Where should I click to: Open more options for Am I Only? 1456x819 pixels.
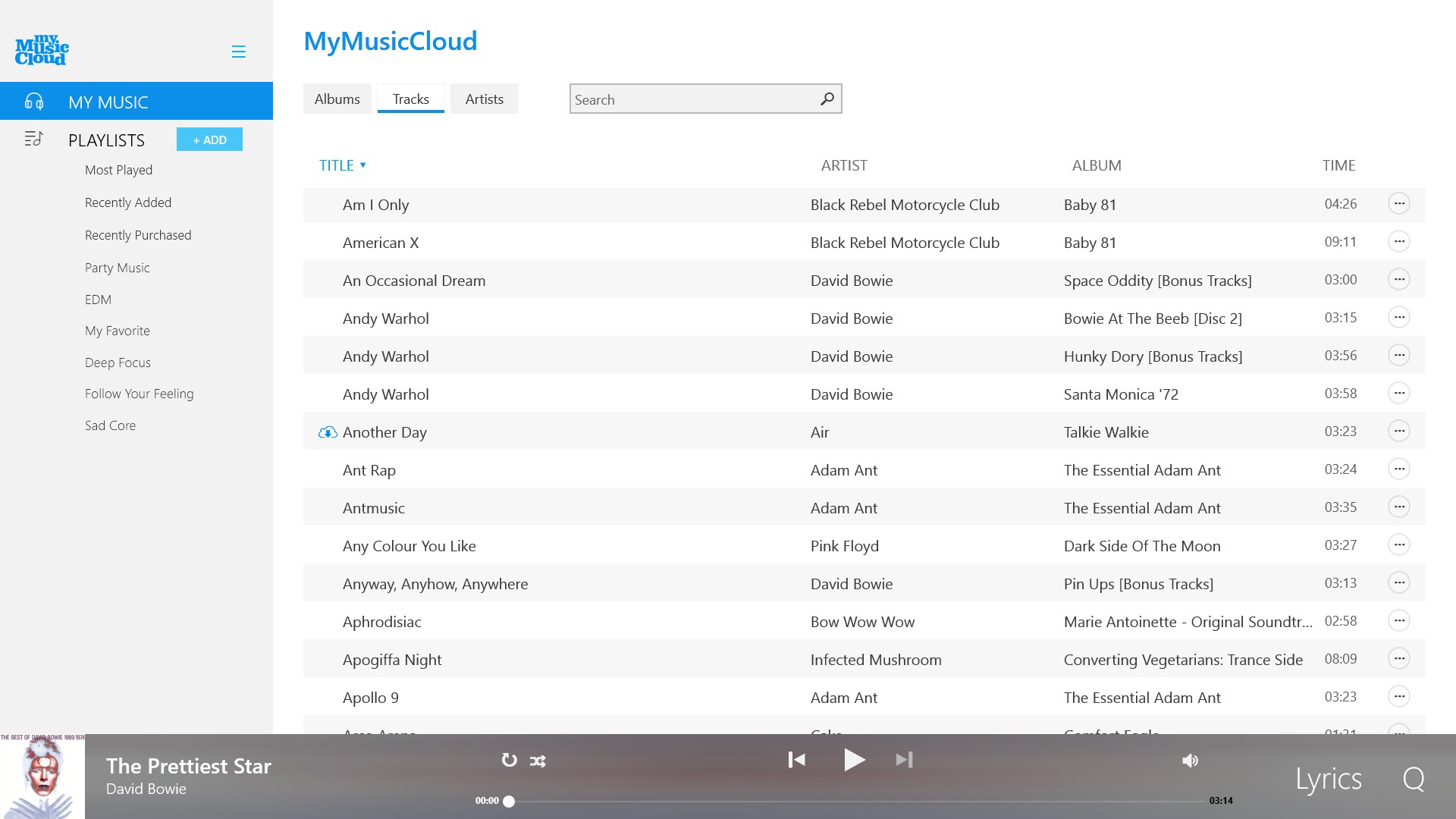pos(1399,203)
